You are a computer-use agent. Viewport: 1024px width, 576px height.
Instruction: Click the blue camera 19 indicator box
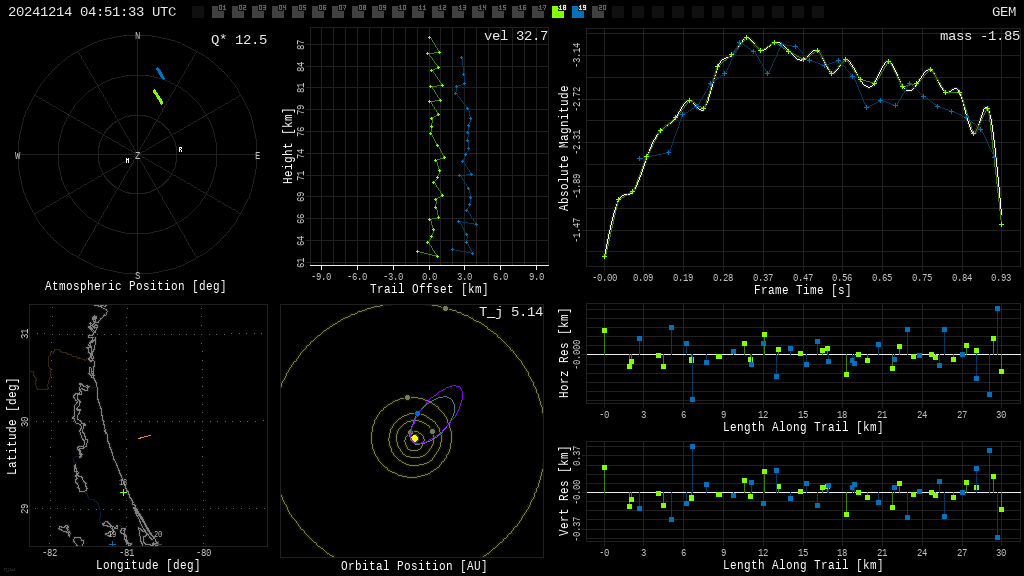[578, 12]
